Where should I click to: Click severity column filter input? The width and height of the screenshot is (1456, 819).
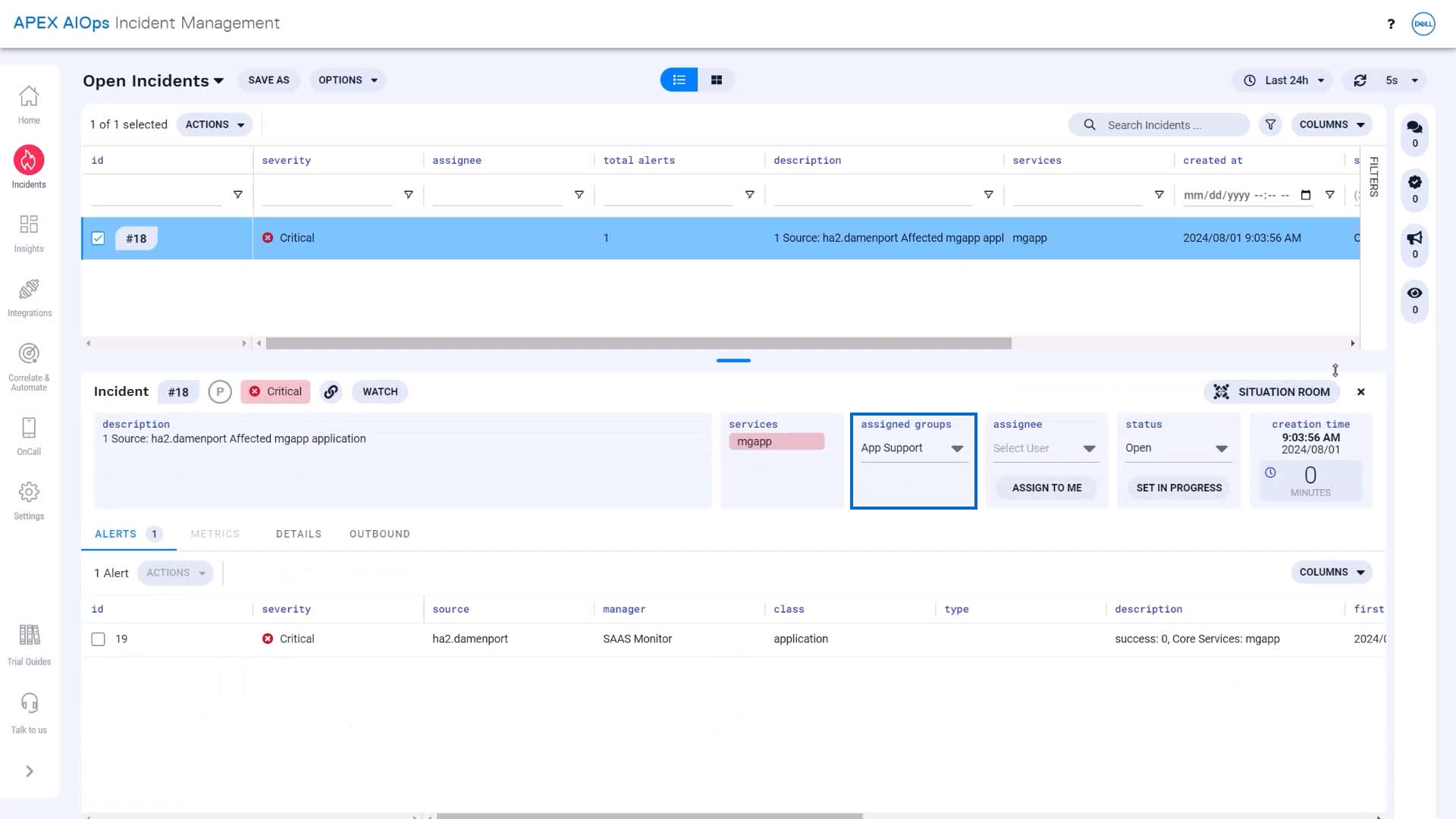(328, 196)
